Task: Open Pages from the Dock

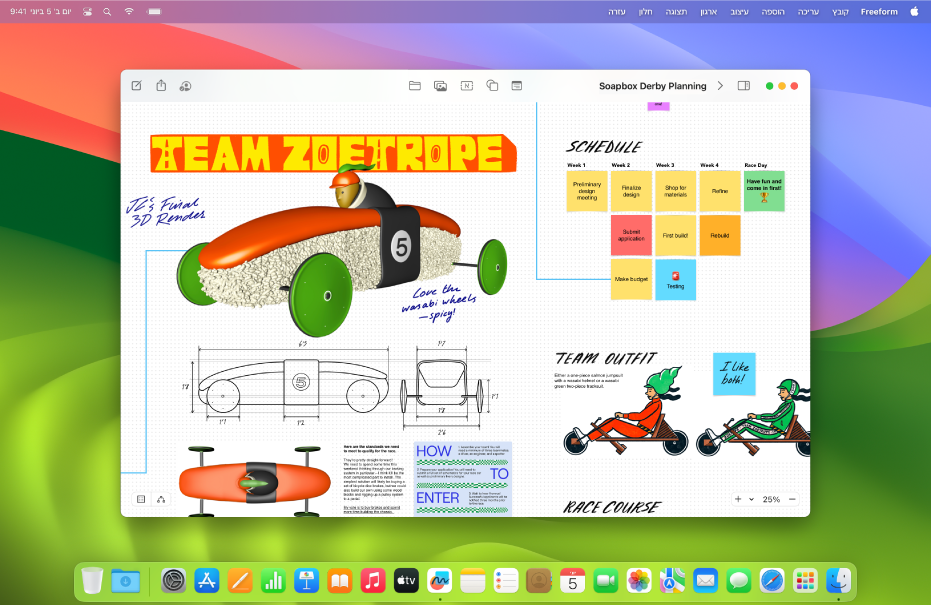Action: point(240,580)
